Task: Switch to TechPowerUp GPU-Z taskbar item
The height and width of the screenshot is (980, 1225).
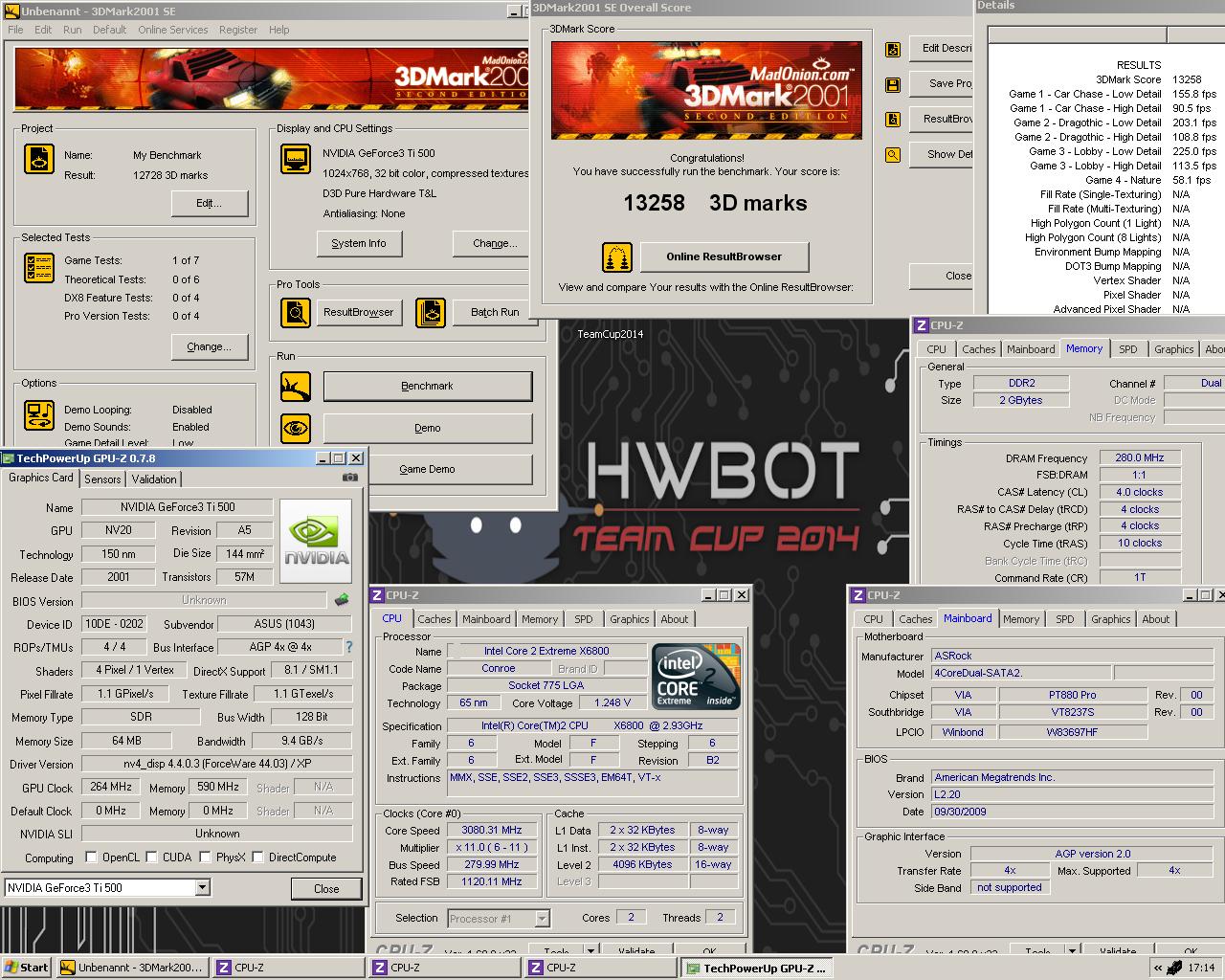Action: point(755,968)
